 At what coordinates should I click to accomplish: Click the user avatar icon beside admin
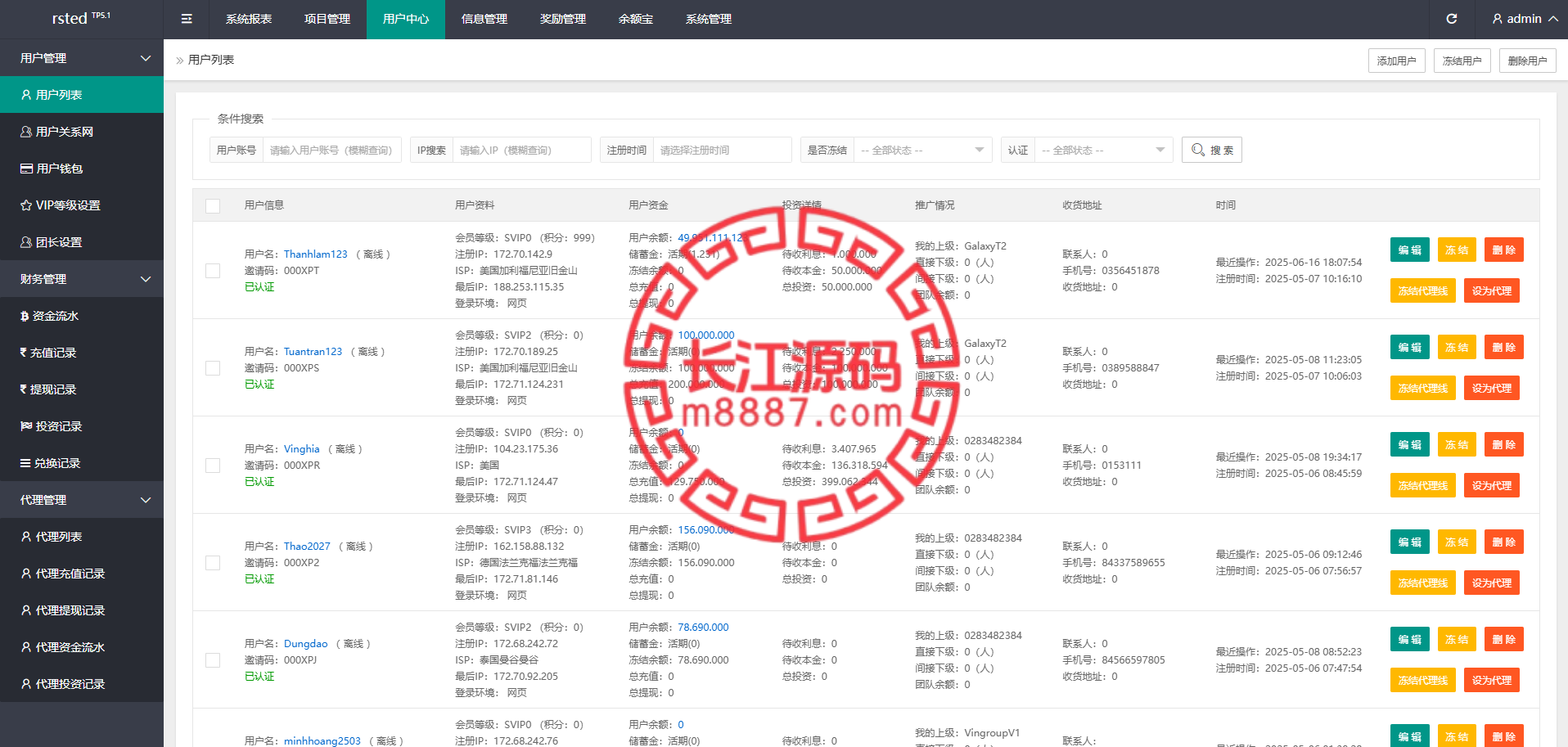pos(1498,19)
